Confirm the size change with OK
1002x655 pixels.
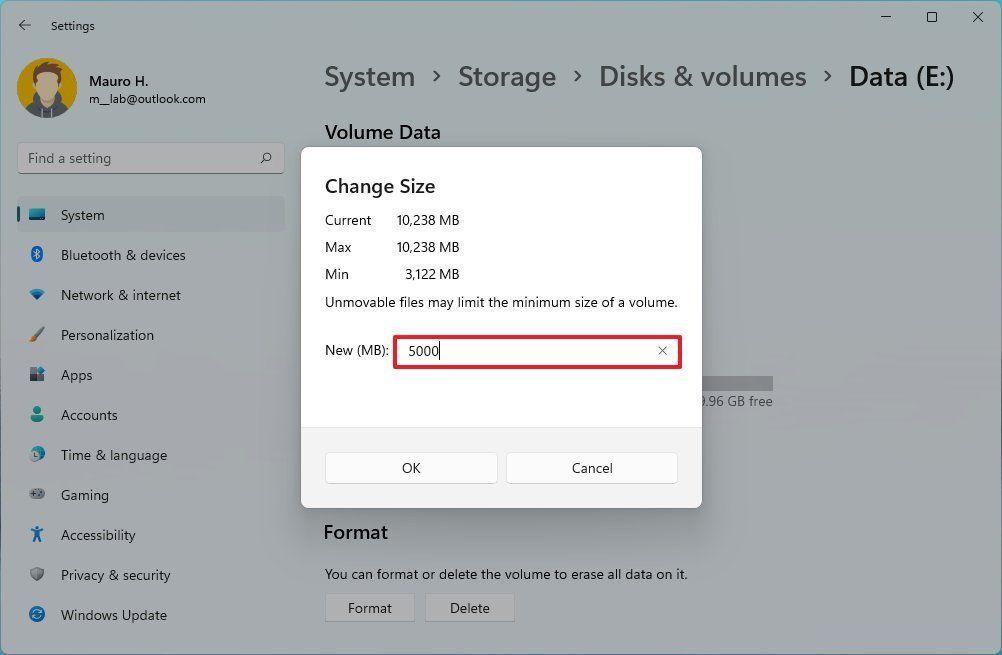[411, 468]
